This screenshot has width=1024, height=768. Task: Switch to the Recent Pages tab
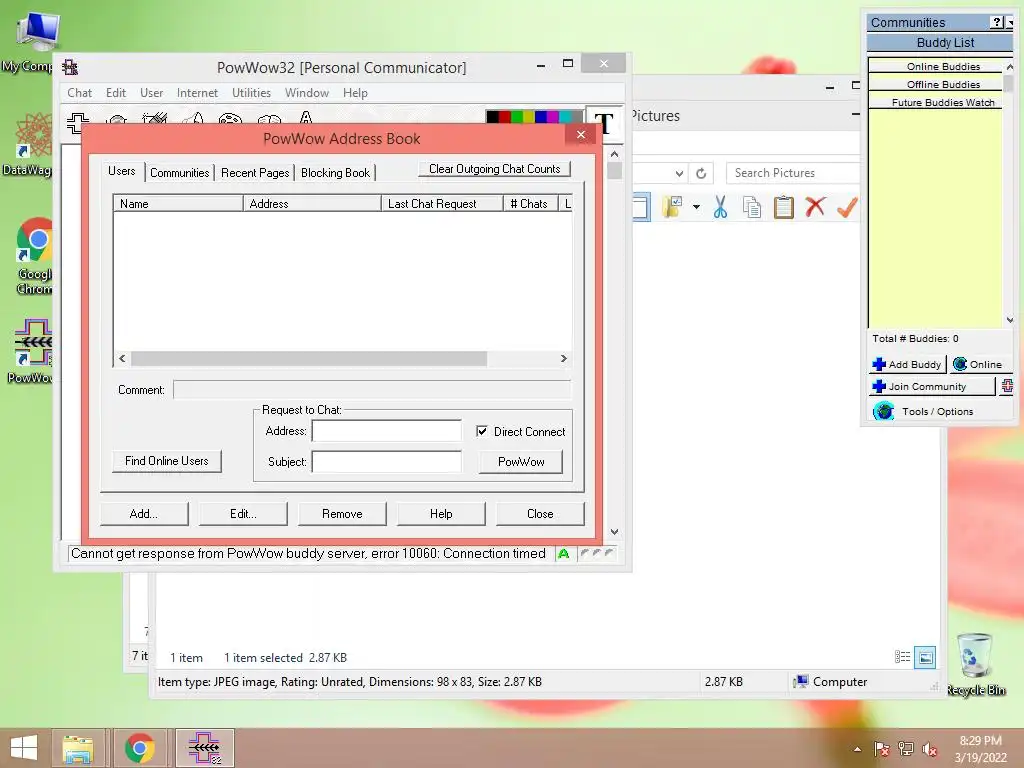coord(255,173)
